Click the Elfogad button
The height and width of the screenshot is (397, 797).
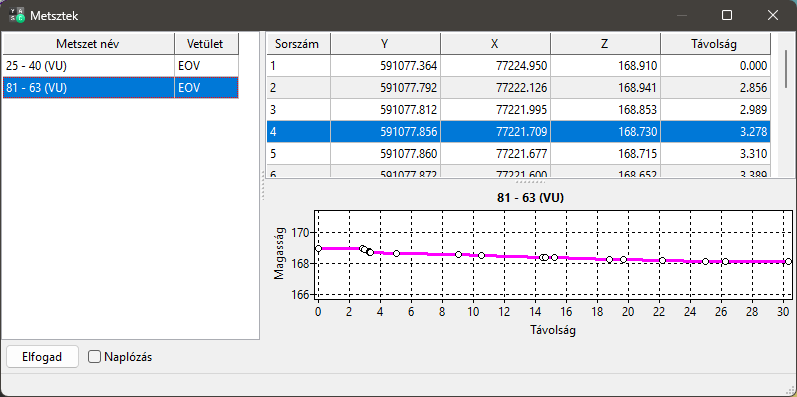tap(42, 357)
